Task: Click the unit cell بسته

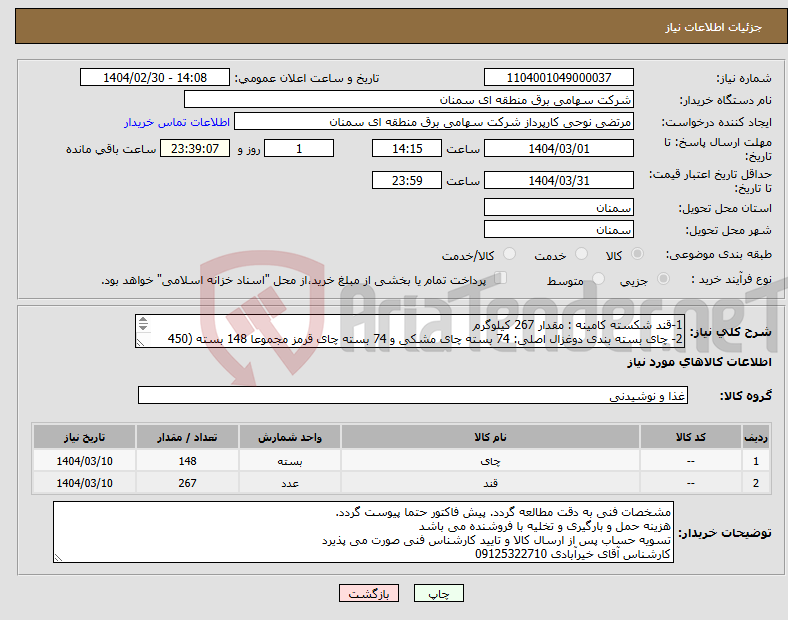Action: tap(290, 461)
